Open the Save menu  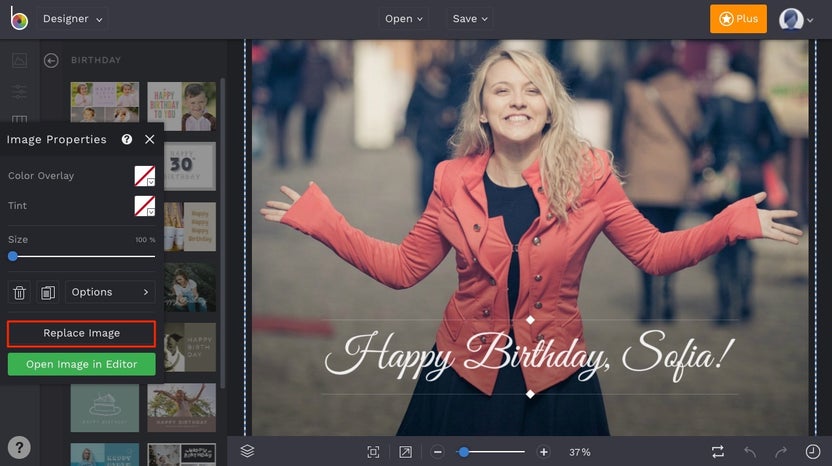(x=470, y=19)
